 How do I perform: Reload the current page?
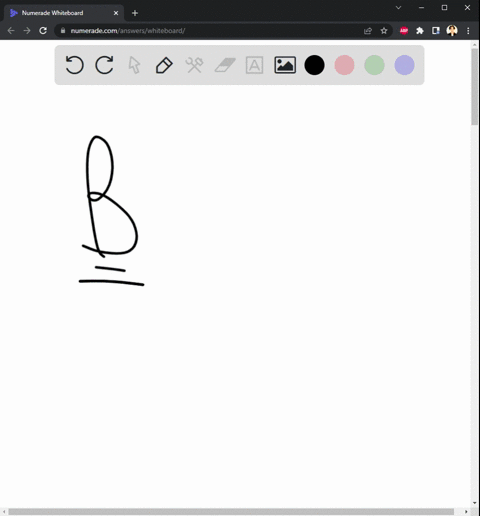point(43,31)
